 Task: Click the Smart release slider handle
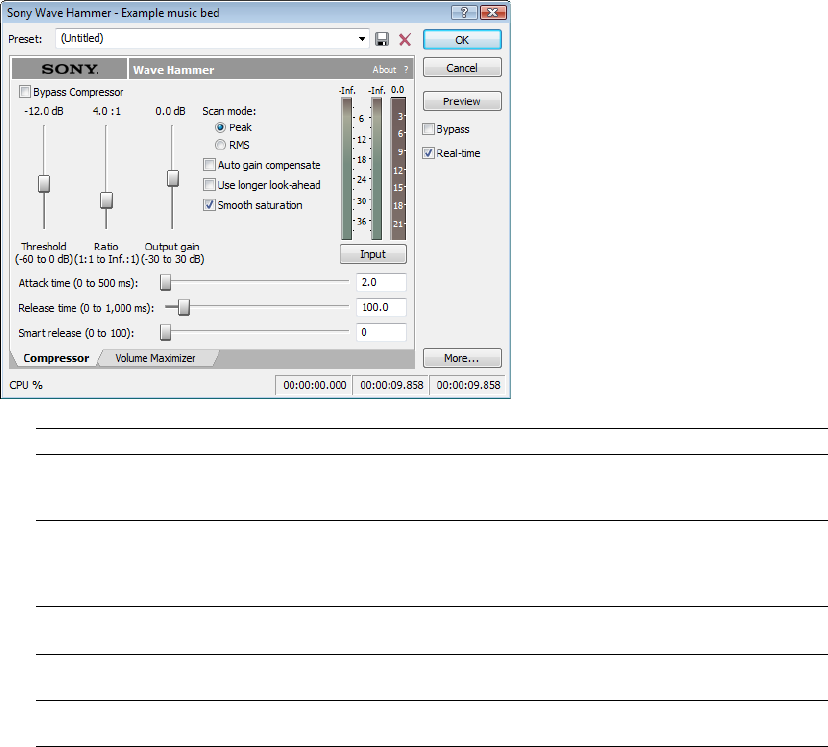[x=166, y=332]
